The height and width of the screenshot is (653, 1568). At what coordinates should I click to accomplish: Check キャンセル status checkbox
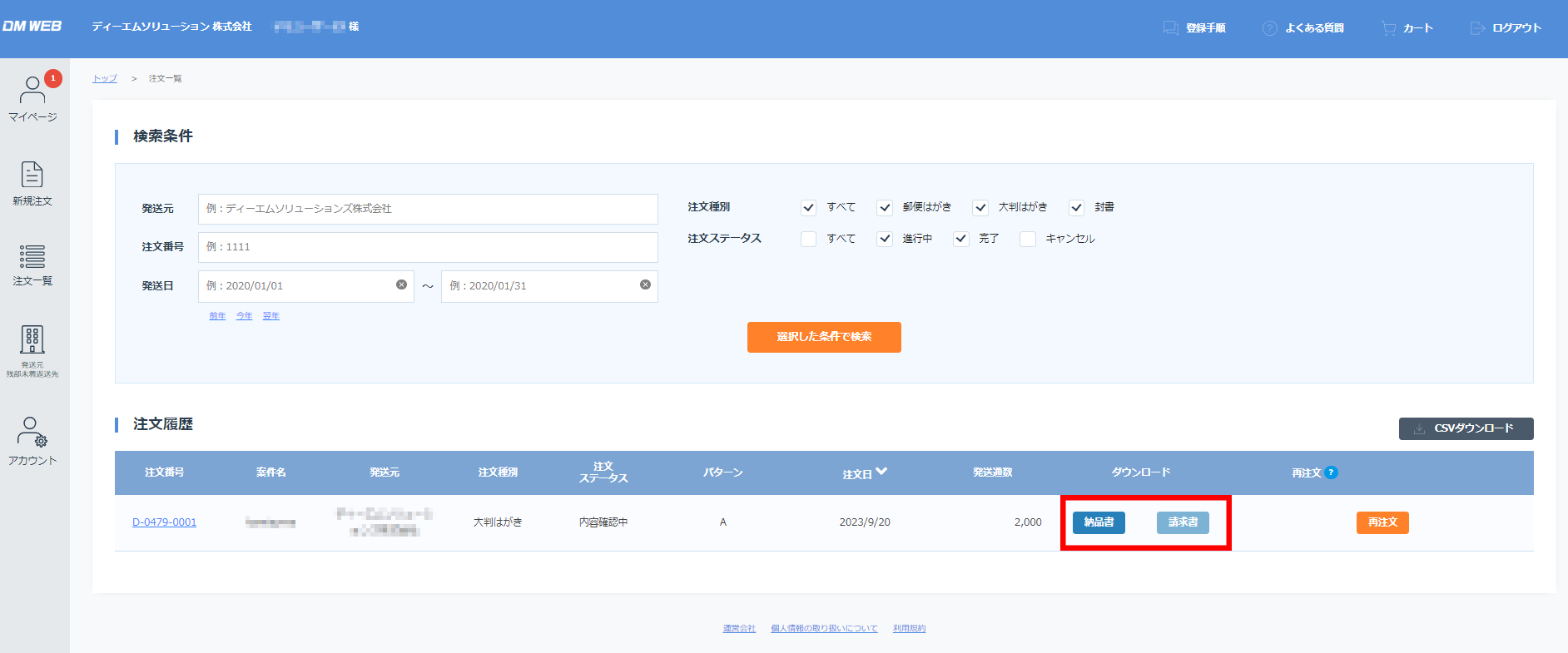tap(1028, 239)
